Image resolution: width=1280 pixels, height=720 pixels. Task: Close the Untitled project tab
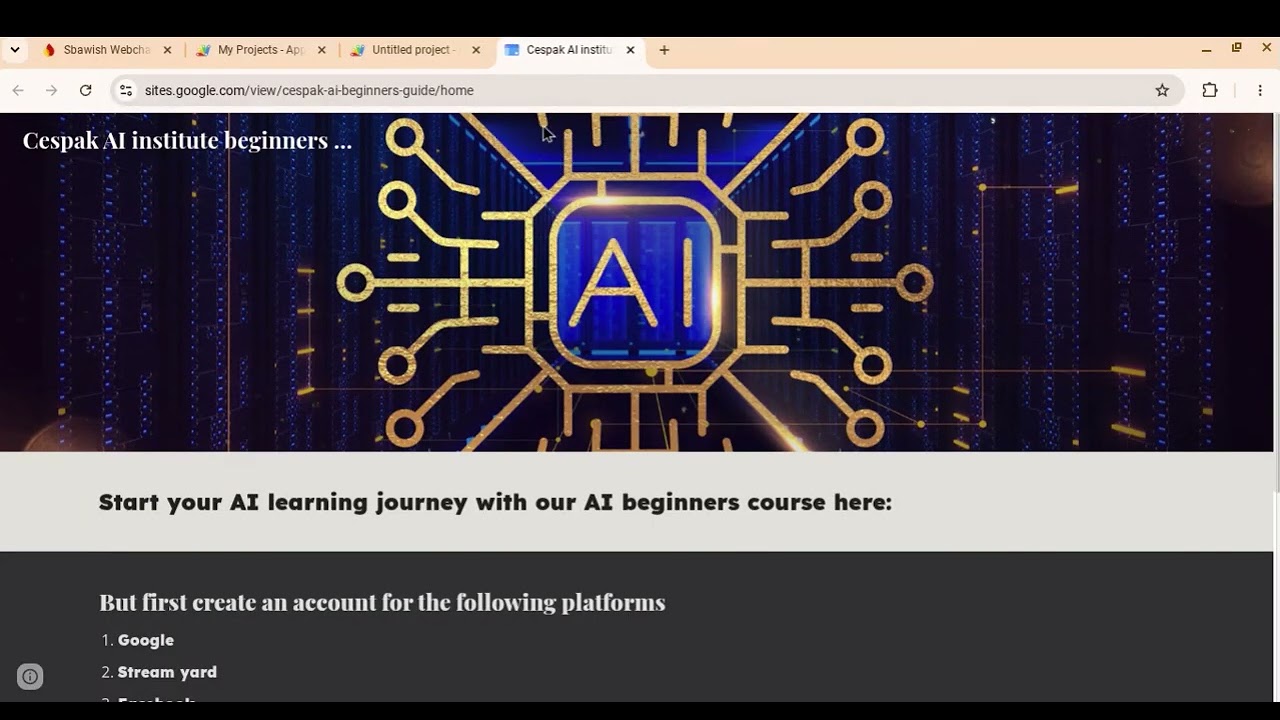(476, 50)
